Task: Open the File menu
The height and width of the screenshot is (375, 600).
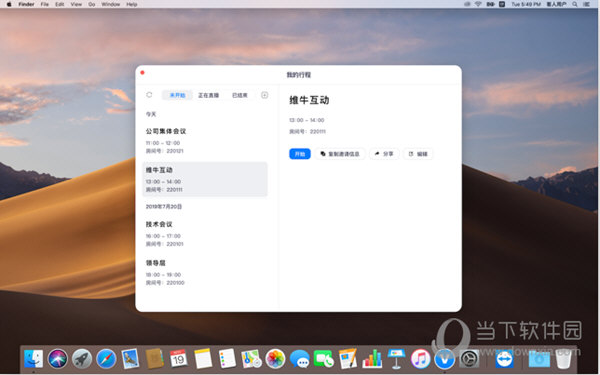Action: point(45,4)
